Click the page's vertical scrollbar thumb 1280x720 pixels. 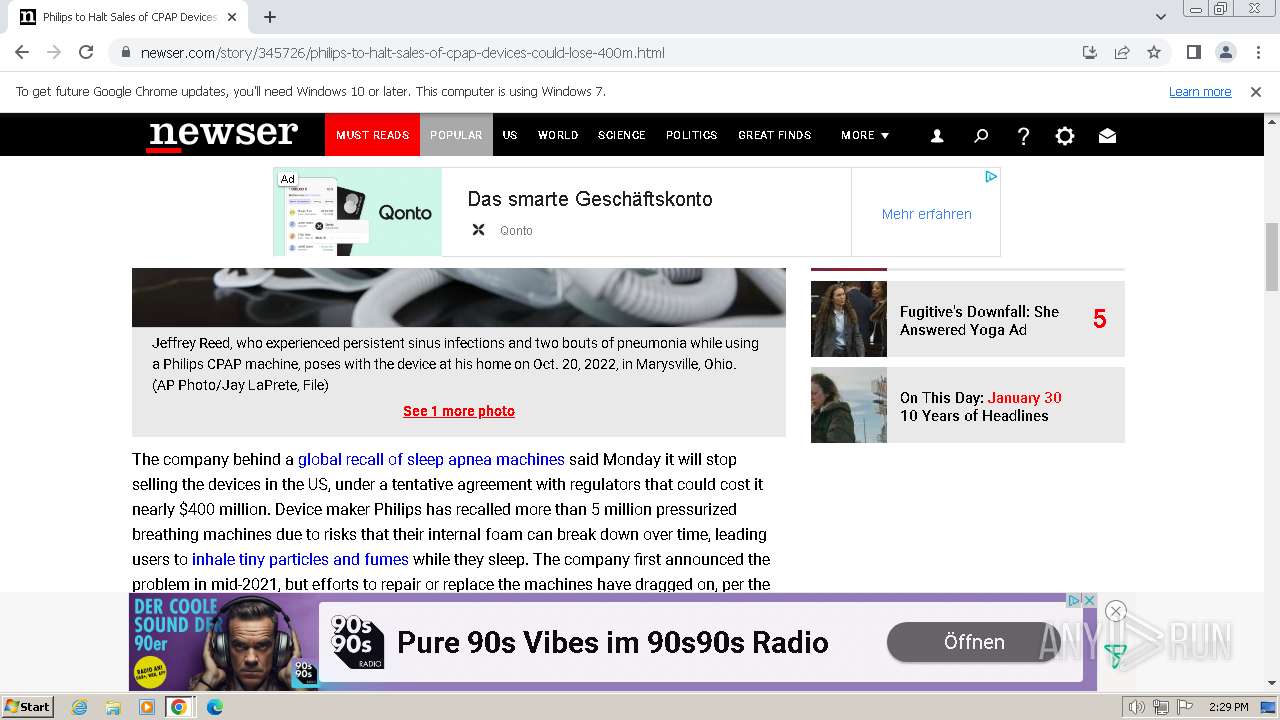click(1272, 256)
